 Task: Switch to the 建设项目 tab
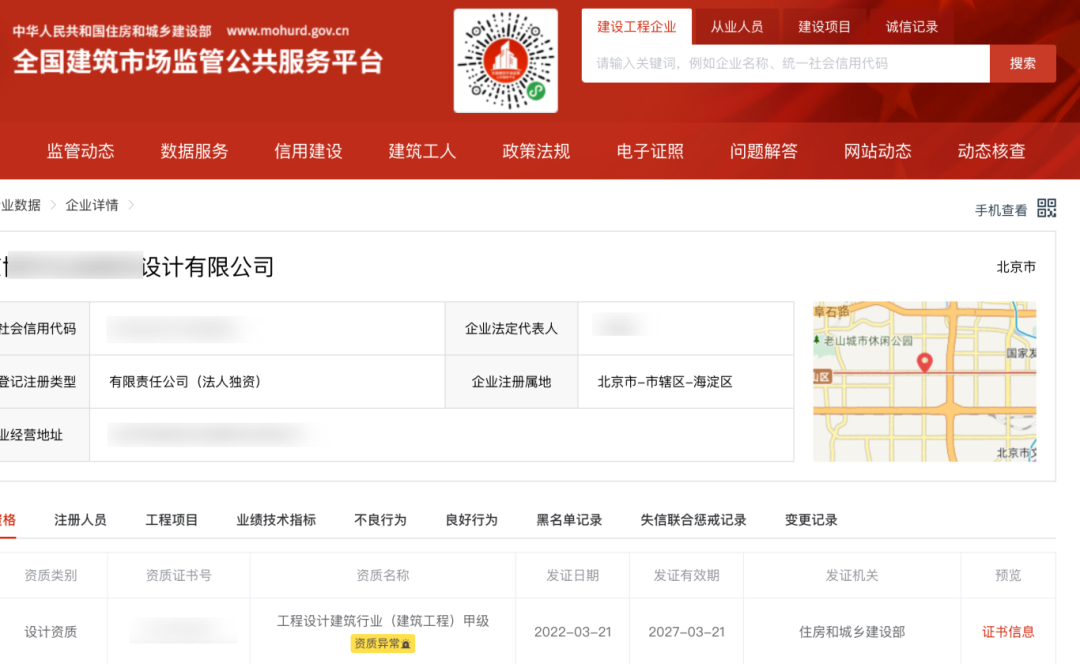(x=824, y=26)
